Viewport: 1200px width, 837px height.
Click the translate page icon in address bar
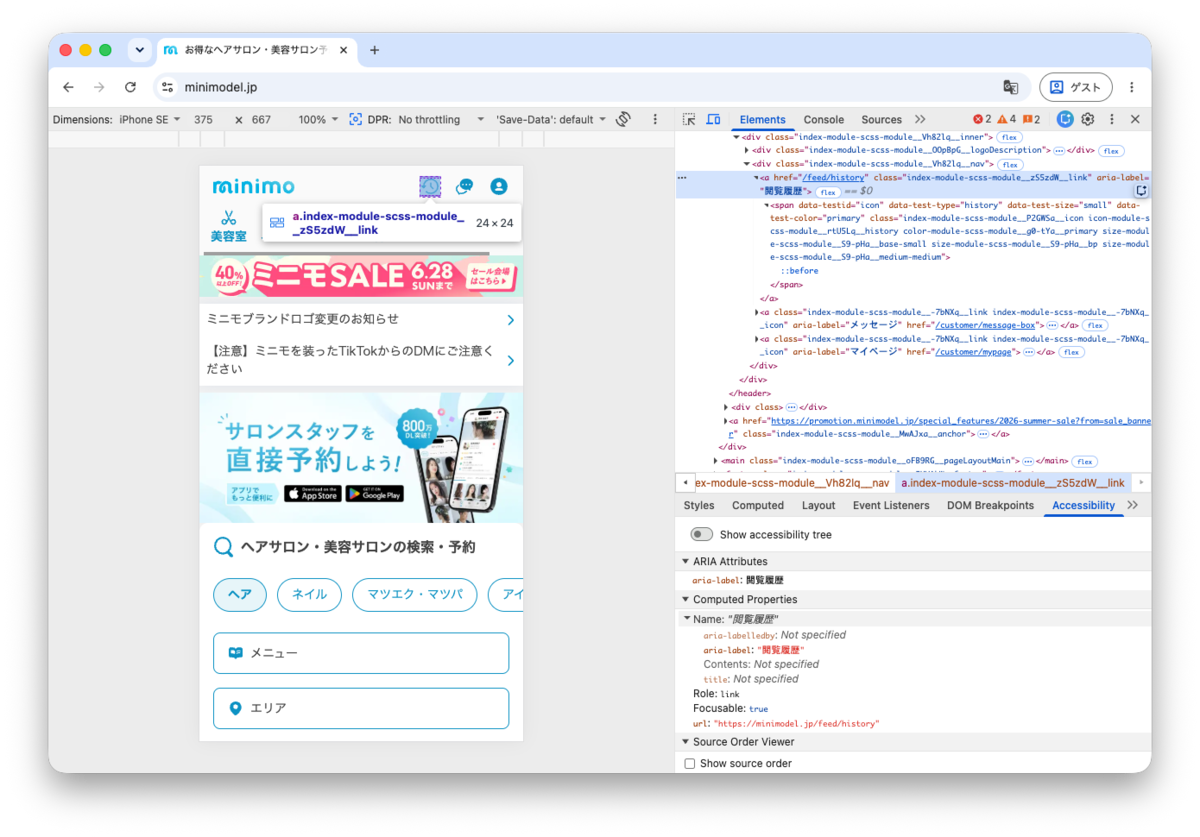pos(1011,87)
